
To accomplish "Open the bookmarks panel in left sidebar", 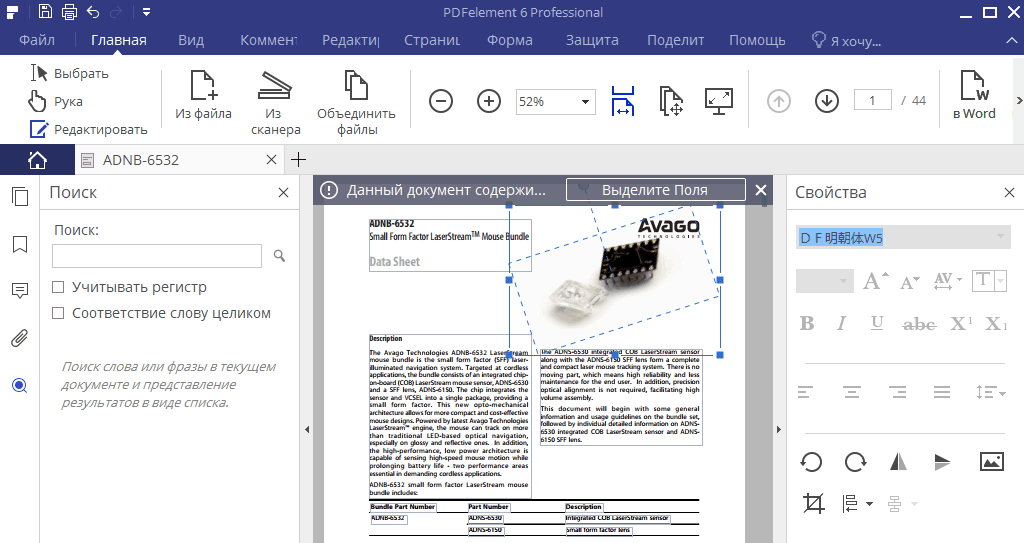I will pyautogui.click(x=19, y=244).
